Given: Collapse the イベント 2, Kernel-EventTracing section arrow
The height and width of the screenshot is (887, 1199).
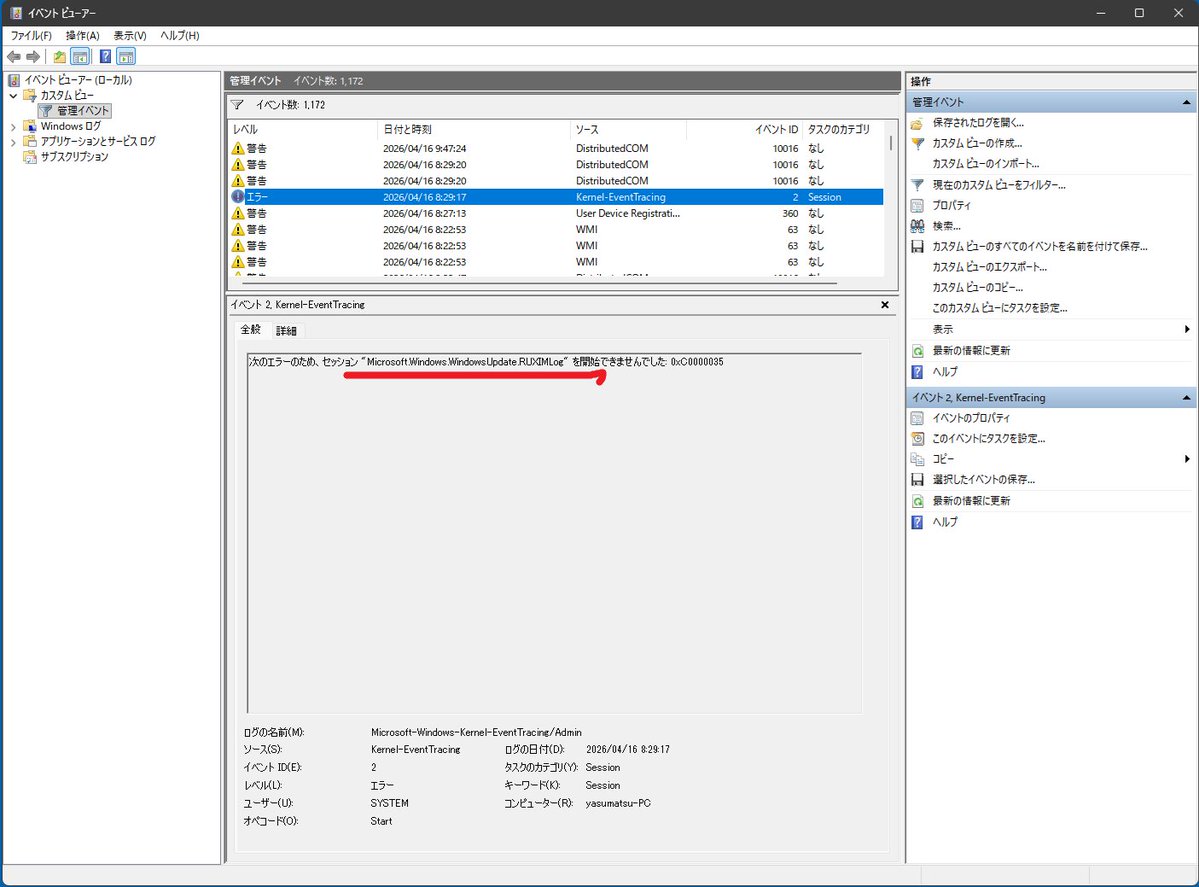Looking at the screenshot, I should tap(1186, 398).
